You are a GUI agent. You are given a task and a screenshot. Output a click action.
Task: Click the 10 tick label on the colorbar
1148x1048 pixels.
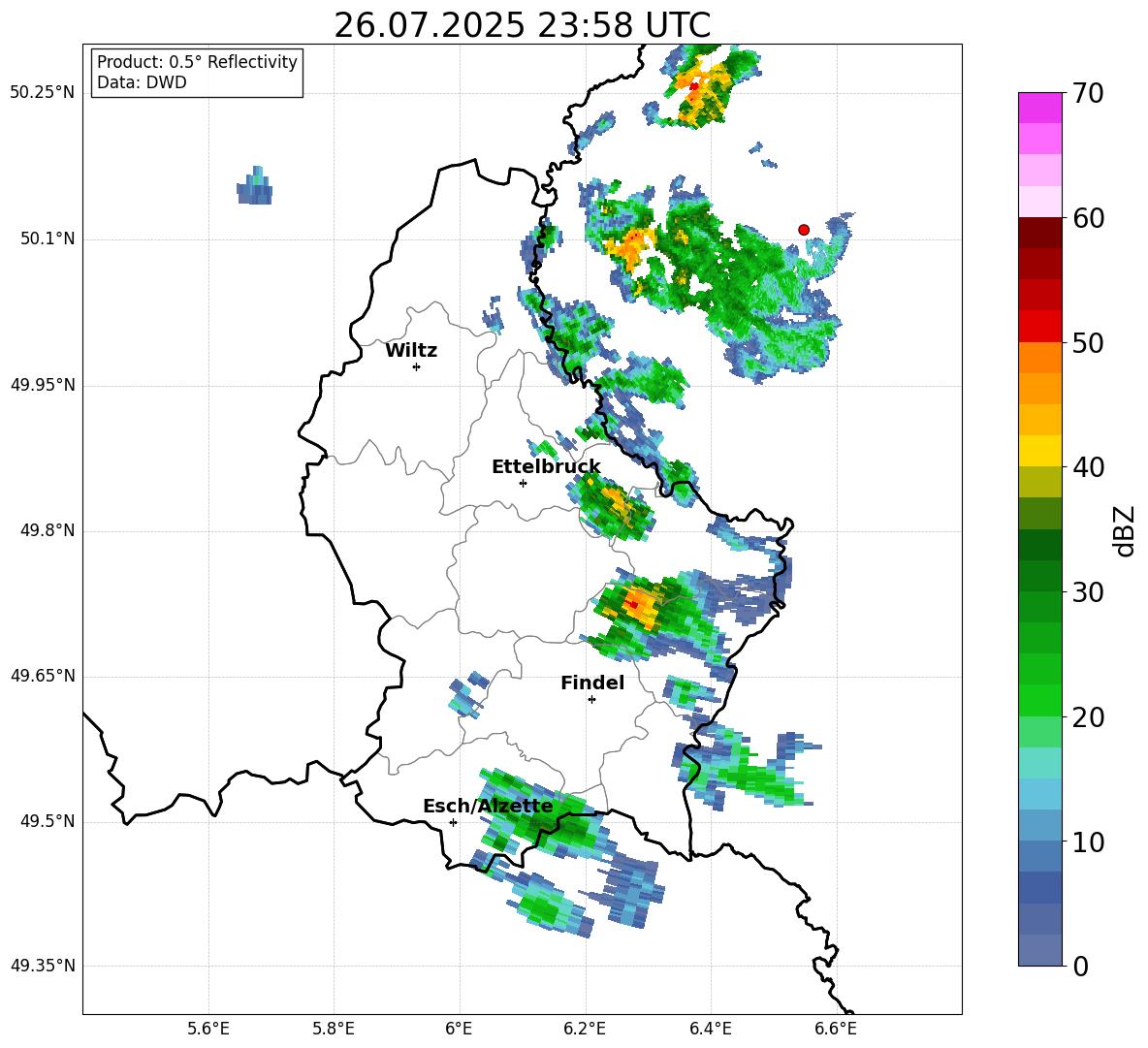point(1089,842)
